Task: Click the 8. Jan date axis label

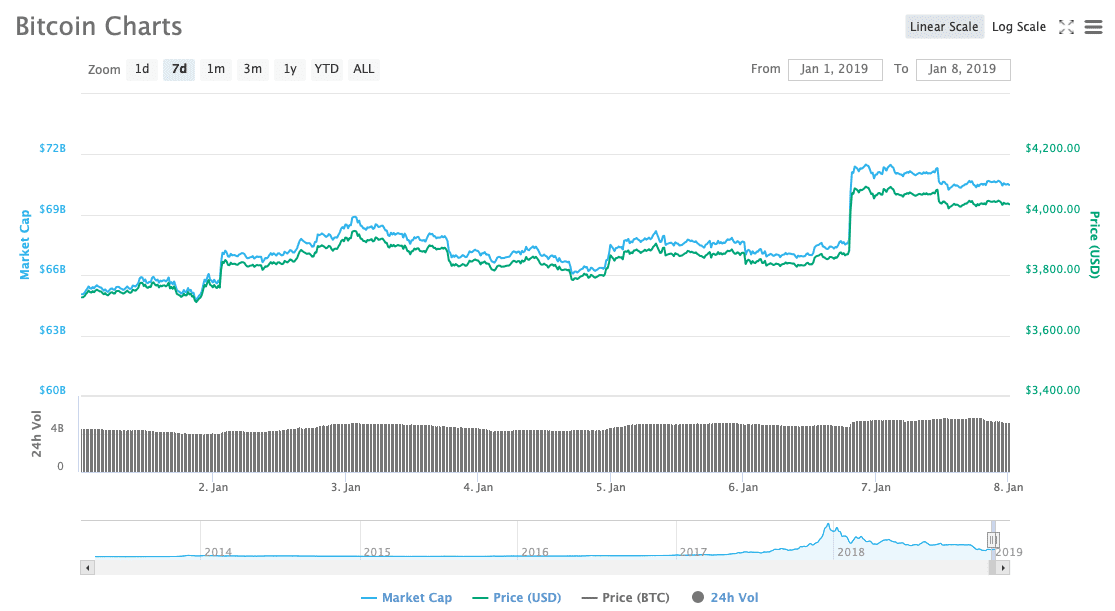Action: [1008, 487]
